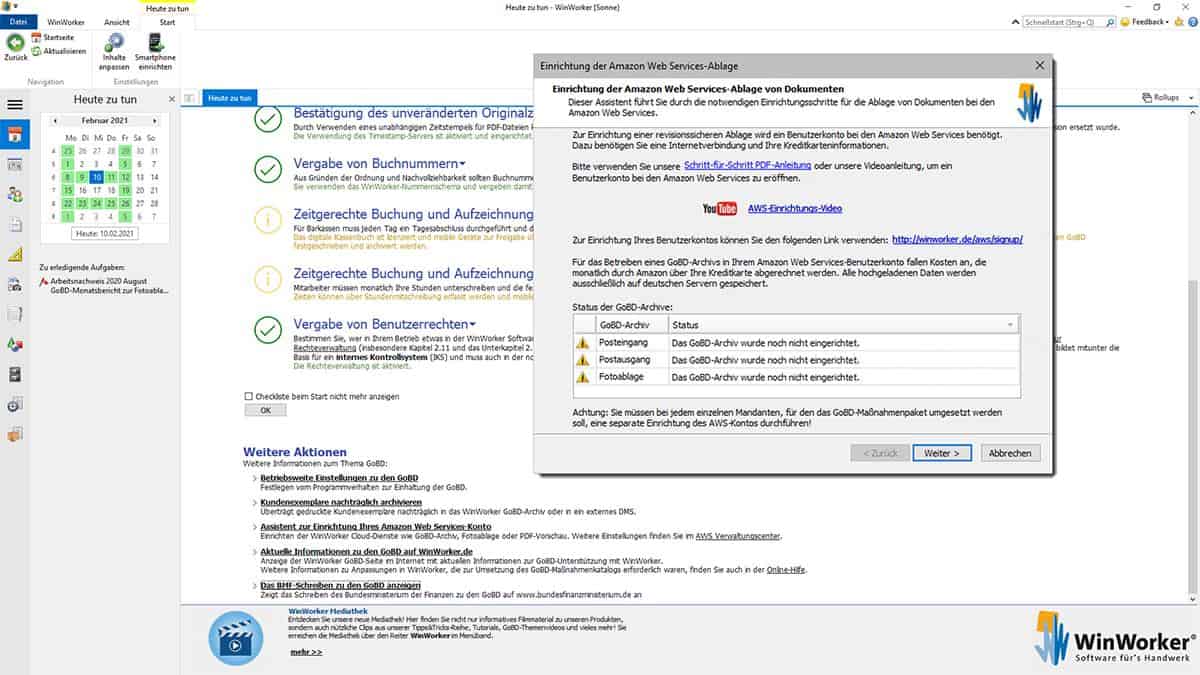
Task: Select the calendar icon in the left sidebar
Action: (15, 135)
